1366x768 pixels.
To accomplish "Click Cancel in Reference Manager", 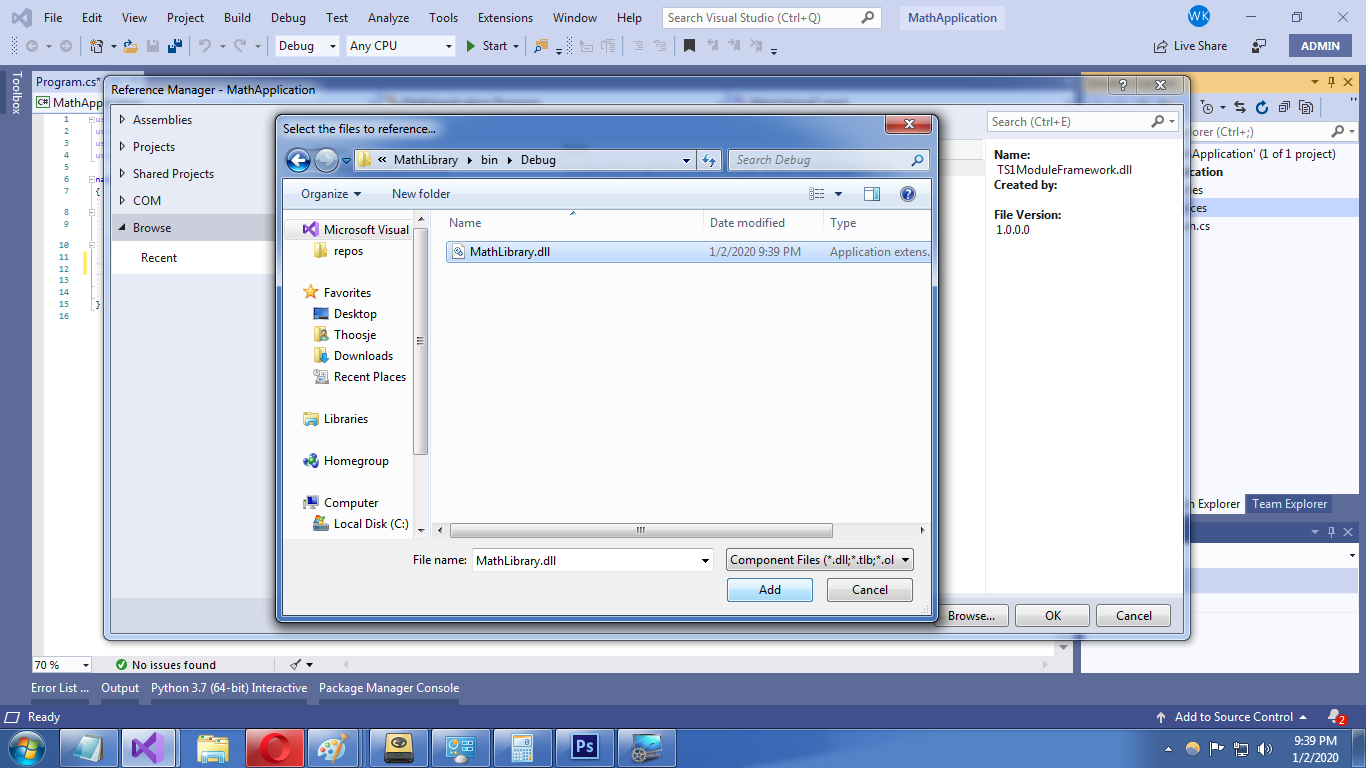I will click(x=1134, y=616).
